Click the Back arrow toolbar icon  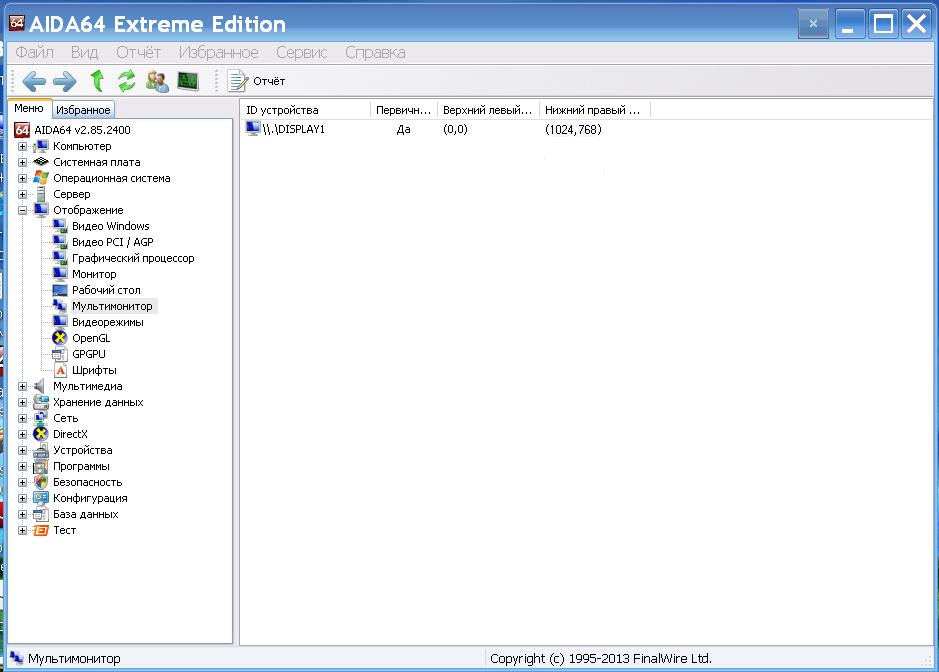pos(34,81)
